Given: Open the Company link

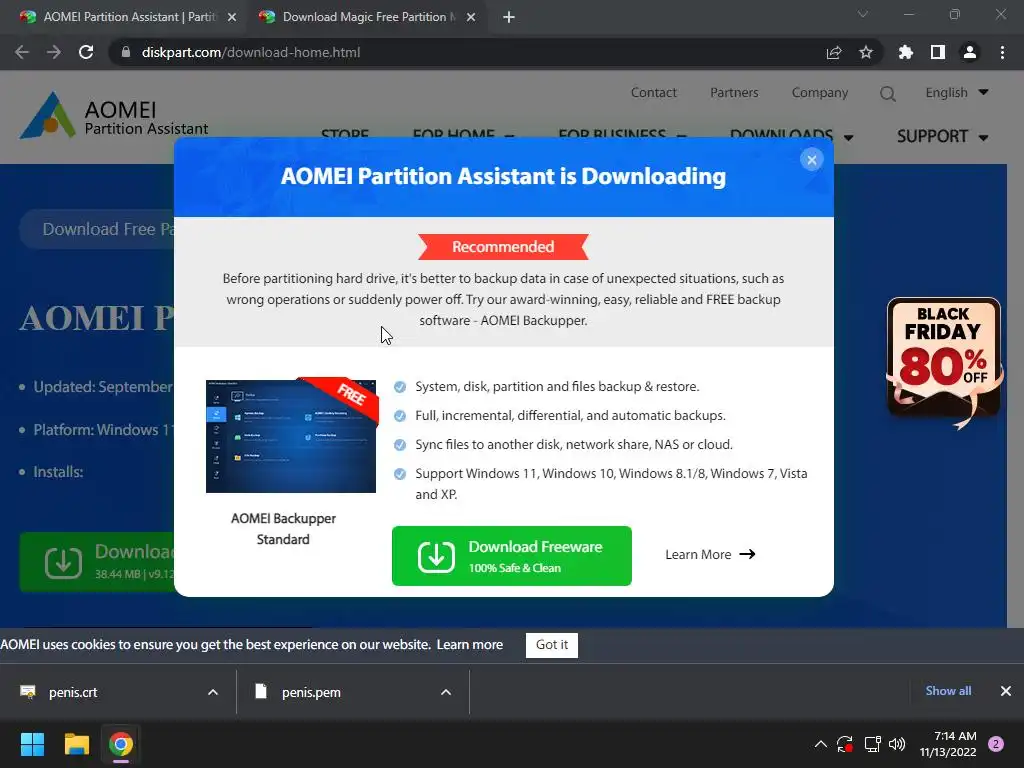Looking at the screenshot, I should (820, 93).
